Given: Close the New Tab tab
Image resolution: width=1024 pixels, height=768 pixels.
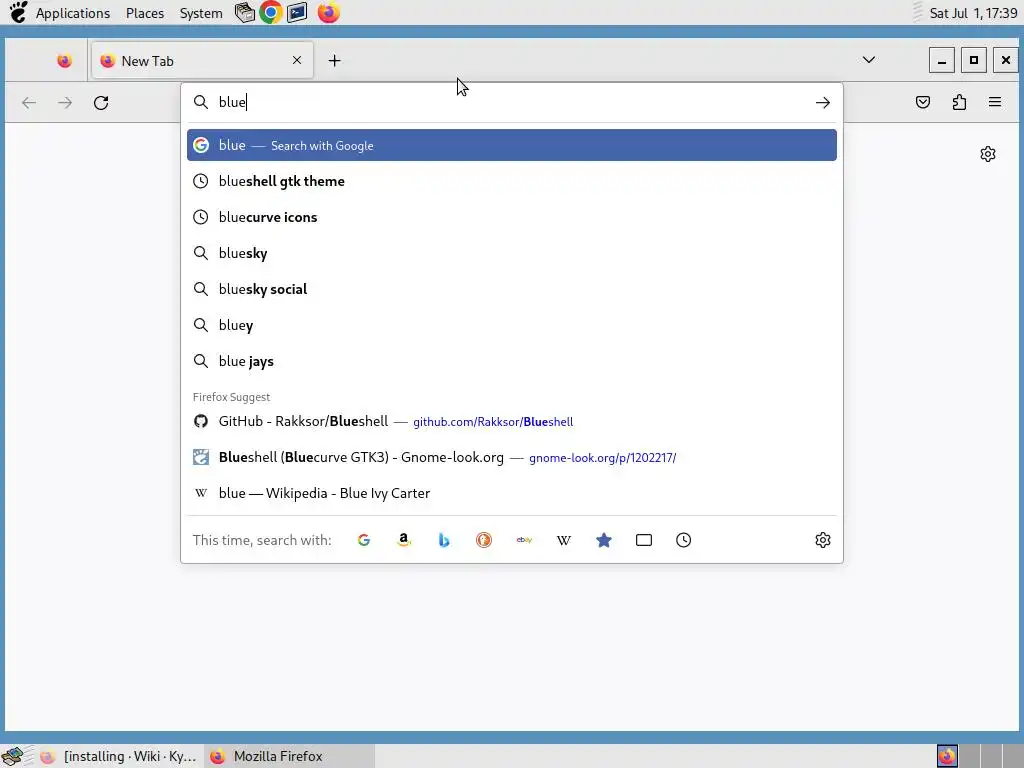Looking at the screenshot, I should [x=296, y=60].
